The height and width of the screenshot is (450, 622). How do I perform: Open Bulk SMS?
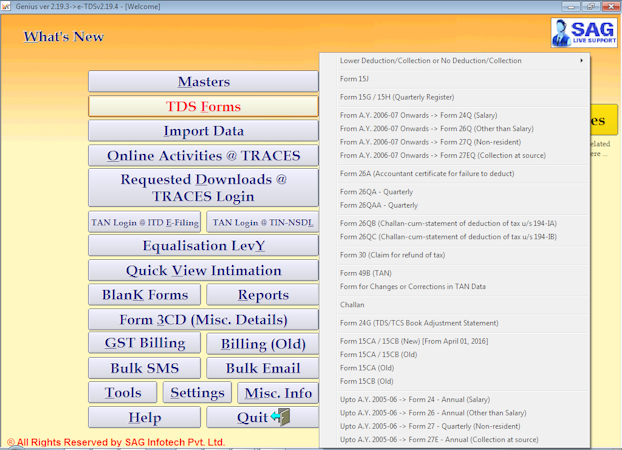144,368
